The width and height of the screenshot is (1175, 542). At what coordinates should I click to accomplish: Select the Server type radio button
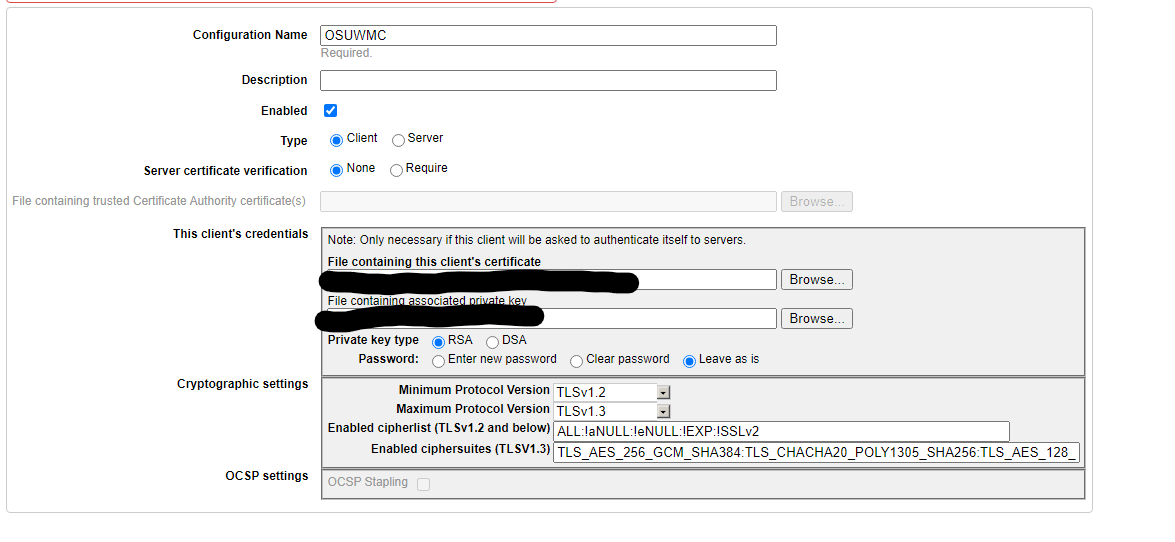click(399, 140)
